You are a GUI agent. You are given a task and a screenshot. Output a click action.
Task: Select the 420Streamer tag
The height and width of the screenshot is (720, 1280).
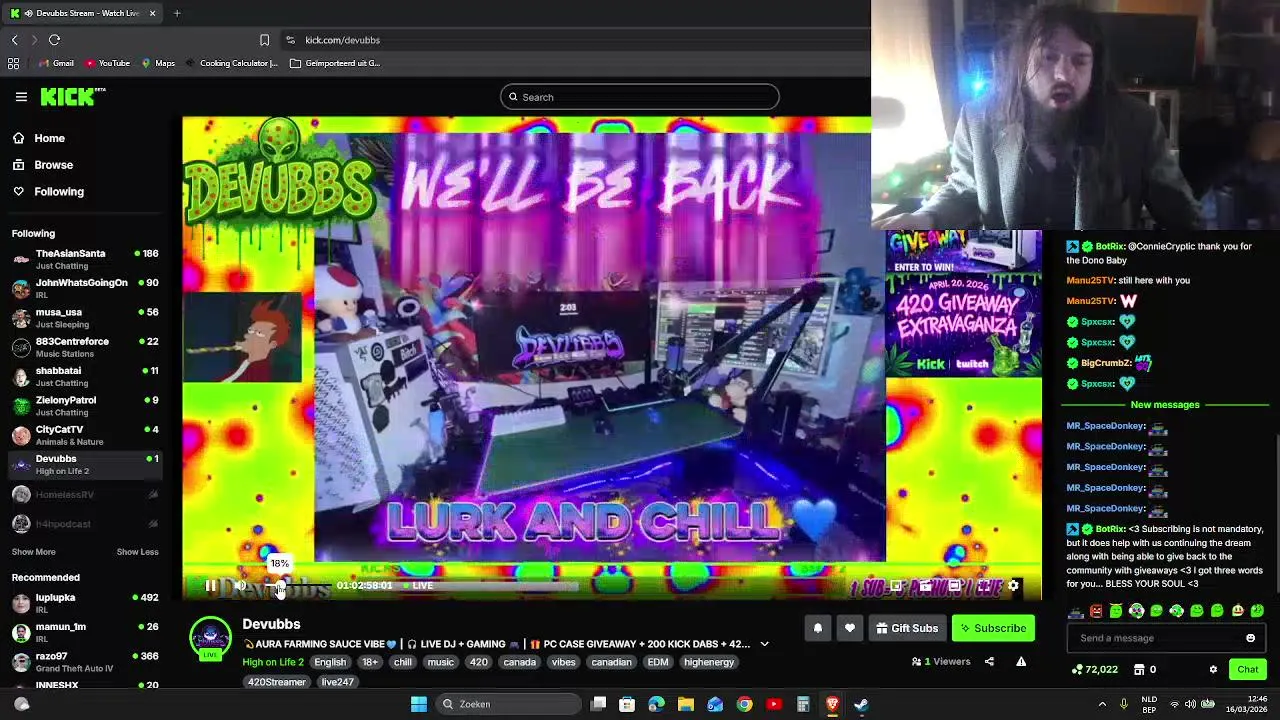click(x=277, y=682)
